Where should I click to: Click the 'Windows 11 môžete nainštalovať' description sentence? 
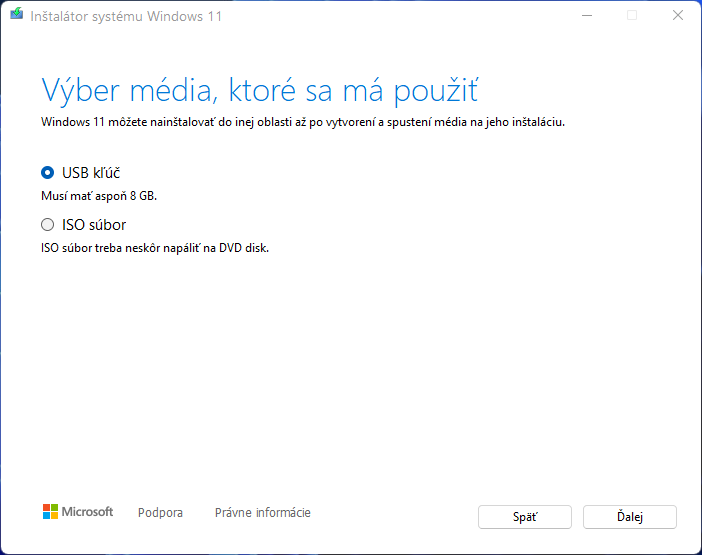pos(303,122)
